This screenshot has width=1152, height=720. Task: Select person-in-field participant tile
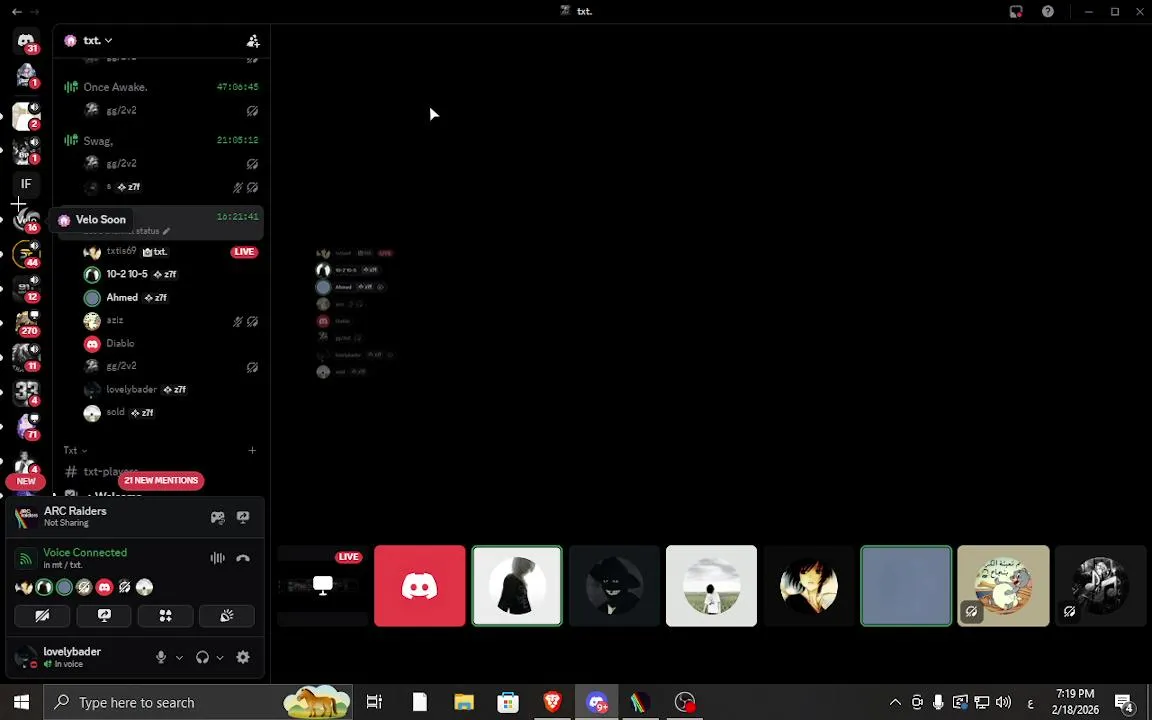[711, 586]
